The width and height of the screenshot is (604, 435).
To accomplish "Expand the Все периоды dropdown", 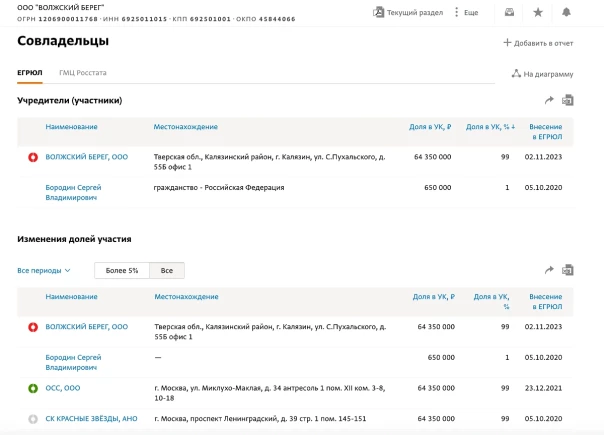I will click(x=44, y=271).
